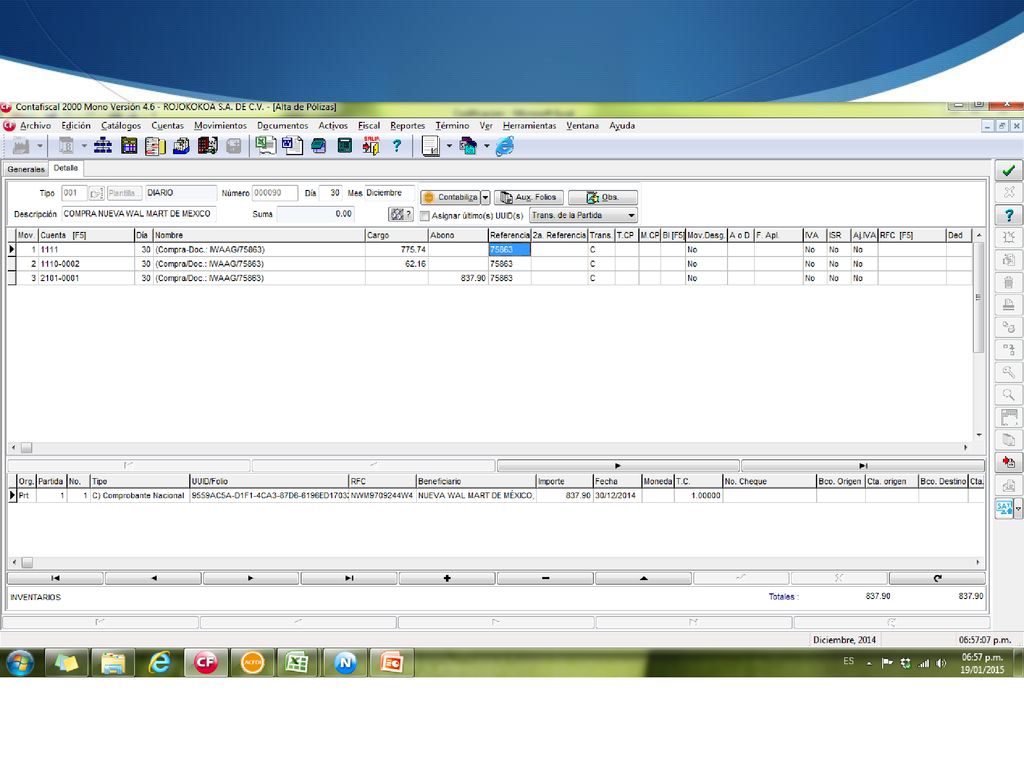The height and width of the screenshot is (768, 1024).
Task: Open the Herramientas menu
Action: (x=529, y=125)
